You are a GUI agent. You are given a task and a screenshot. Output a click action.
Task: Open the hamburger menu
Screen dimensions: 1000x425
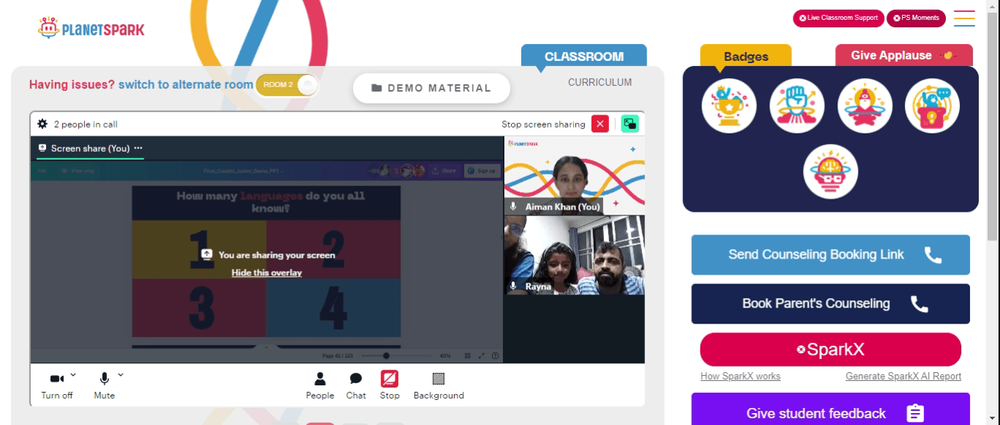click(964, 18)
